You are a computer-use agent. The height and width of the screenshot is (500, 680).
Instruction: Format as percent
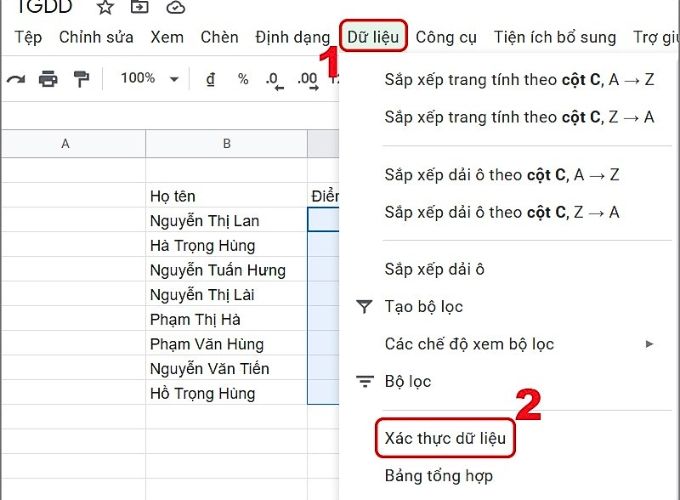pyautogui.click(x=243, y=79)
